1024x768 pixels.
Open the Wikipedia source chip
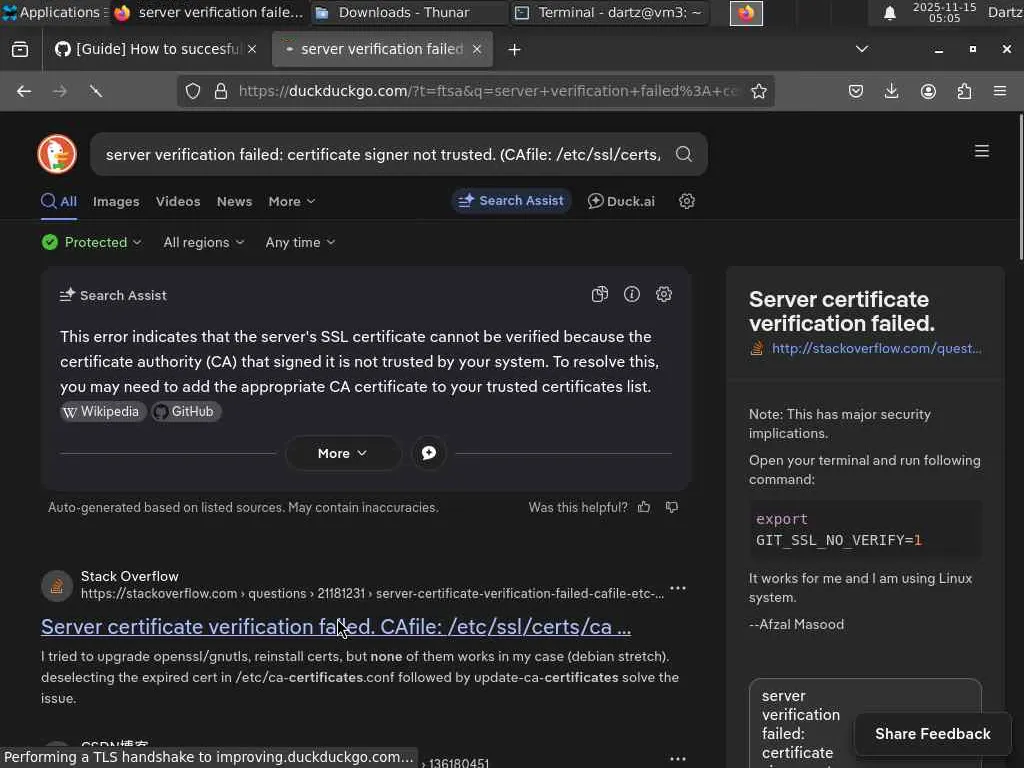[103, 411]
